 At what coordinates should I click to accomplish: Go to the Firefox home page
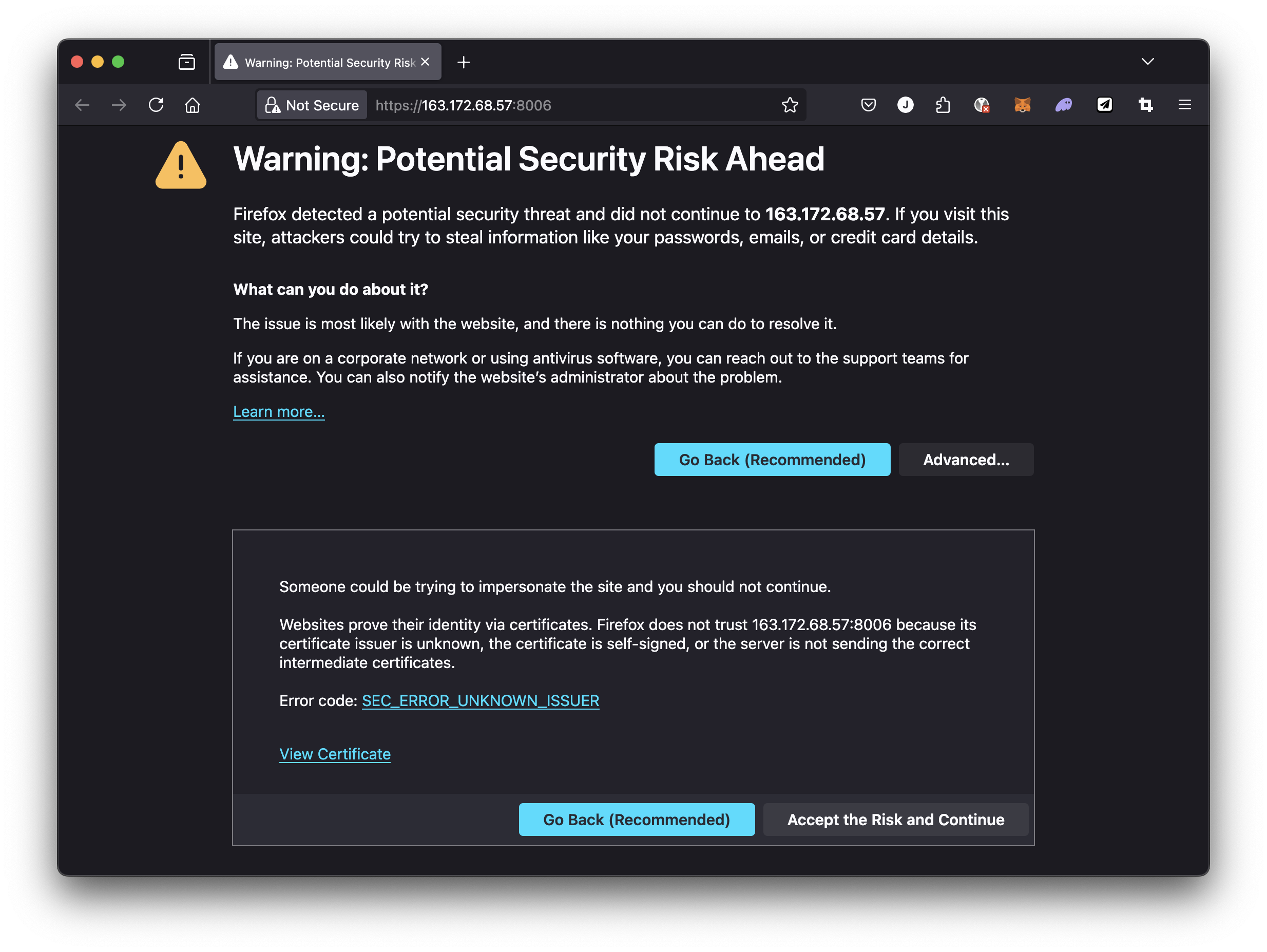(x=193, y=105)
